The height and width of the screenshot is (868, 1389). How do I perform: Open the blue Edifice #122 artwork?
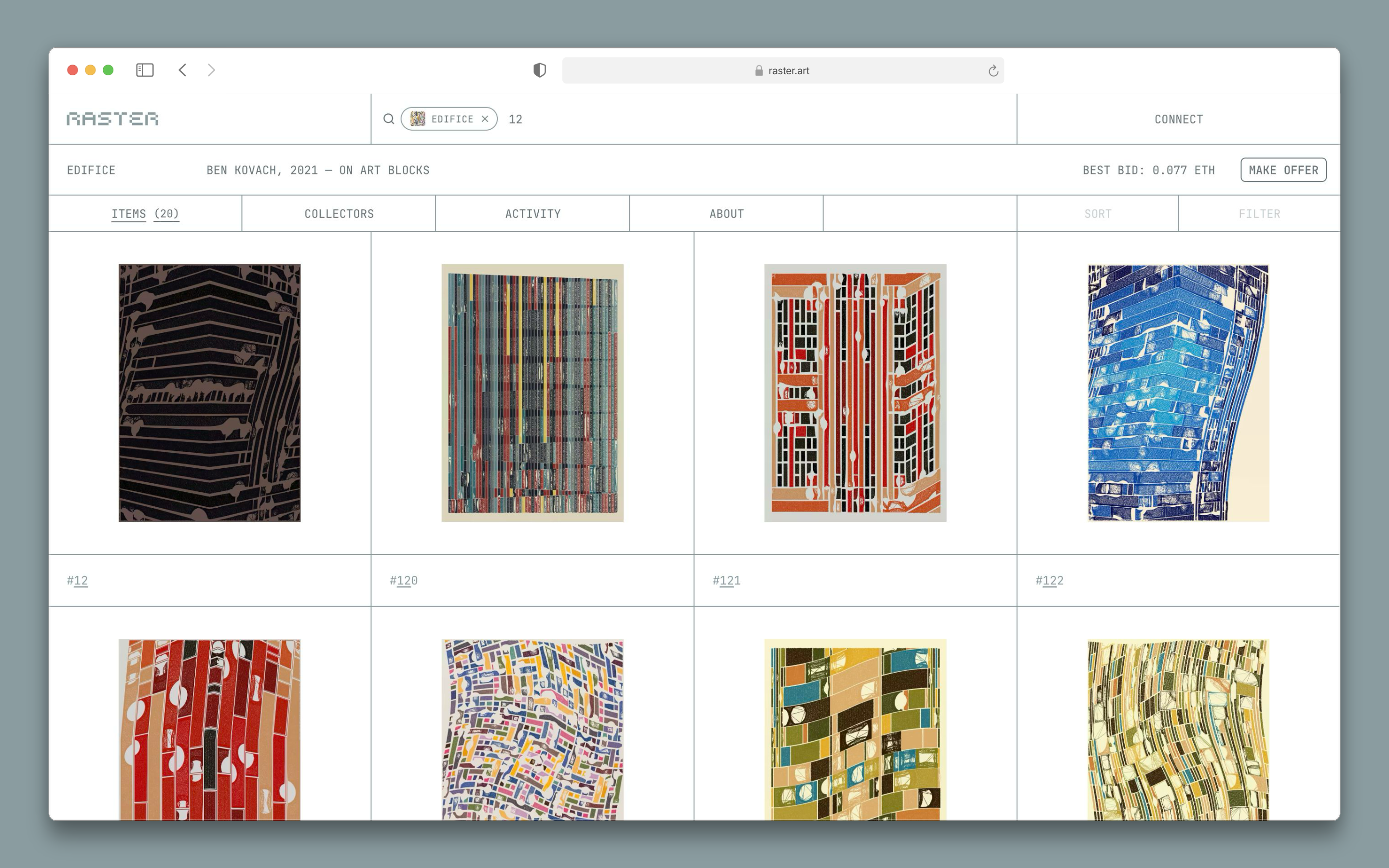[1178, 393]
